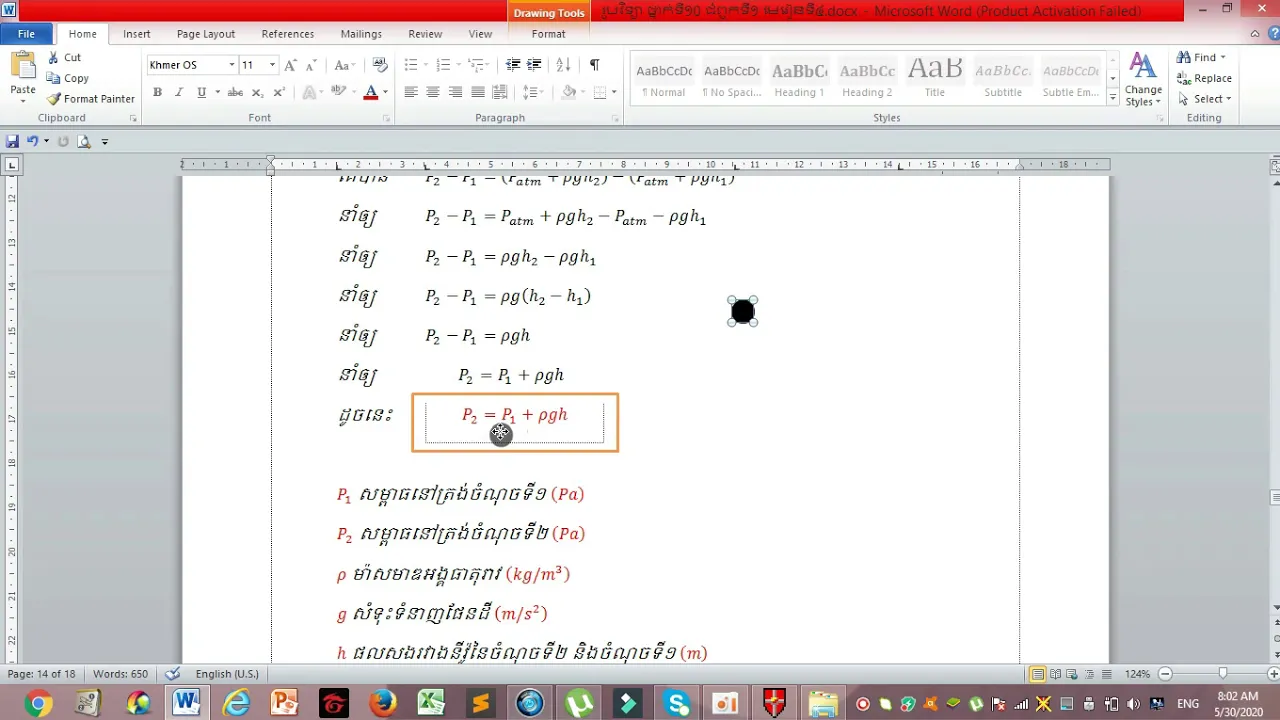Open the font size dropdown
The width and height of the screenshot is (1280, 720).
pos(272,65)
